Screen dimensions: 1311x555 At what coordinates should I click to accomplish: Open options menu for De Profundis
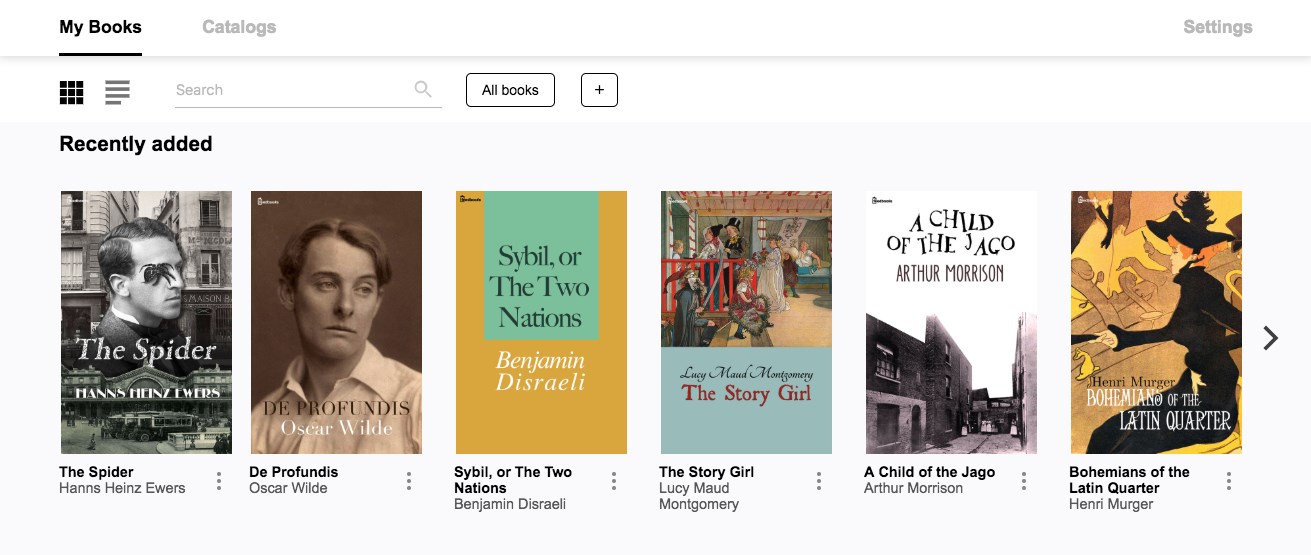(409, 481)
